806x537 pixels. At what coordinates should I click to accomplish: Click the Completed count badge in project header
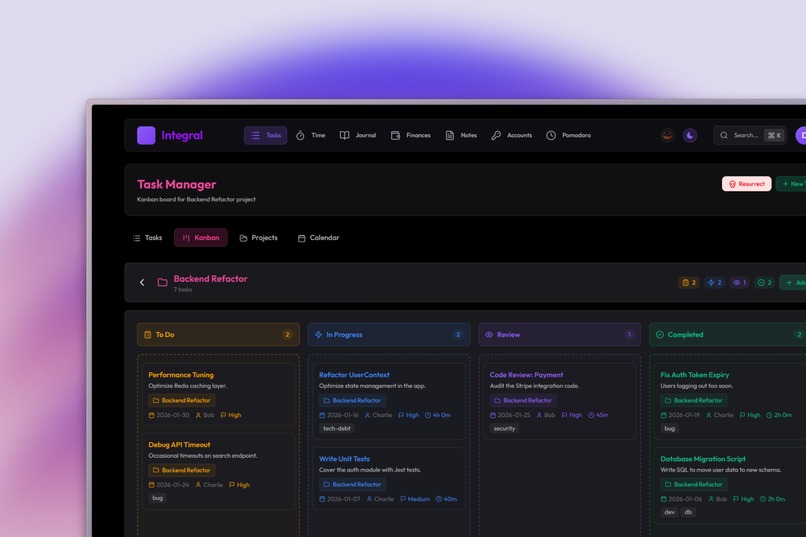(764, 282)
